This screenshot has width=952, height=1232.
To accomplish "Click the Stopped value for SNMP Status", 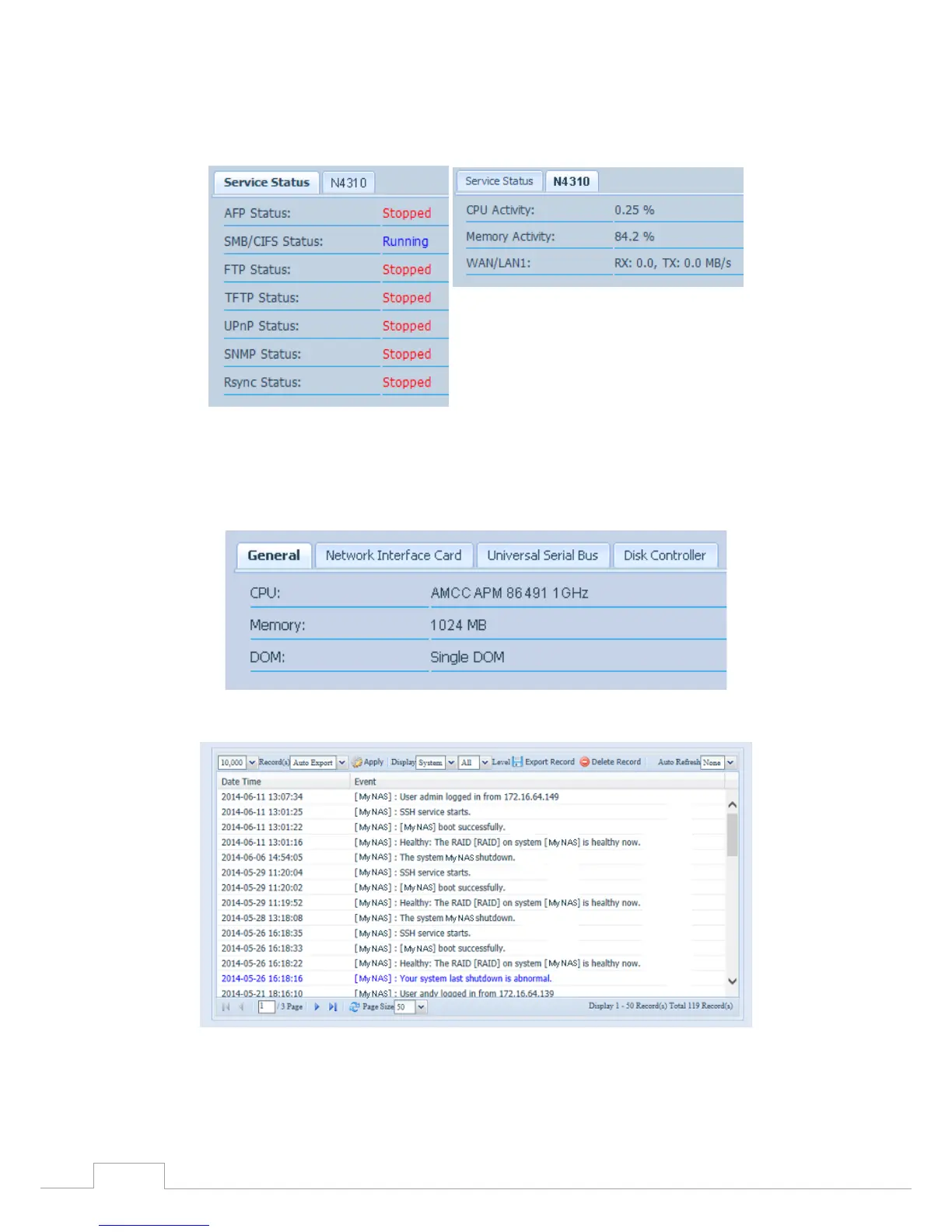I will click(x=407, y=355).
